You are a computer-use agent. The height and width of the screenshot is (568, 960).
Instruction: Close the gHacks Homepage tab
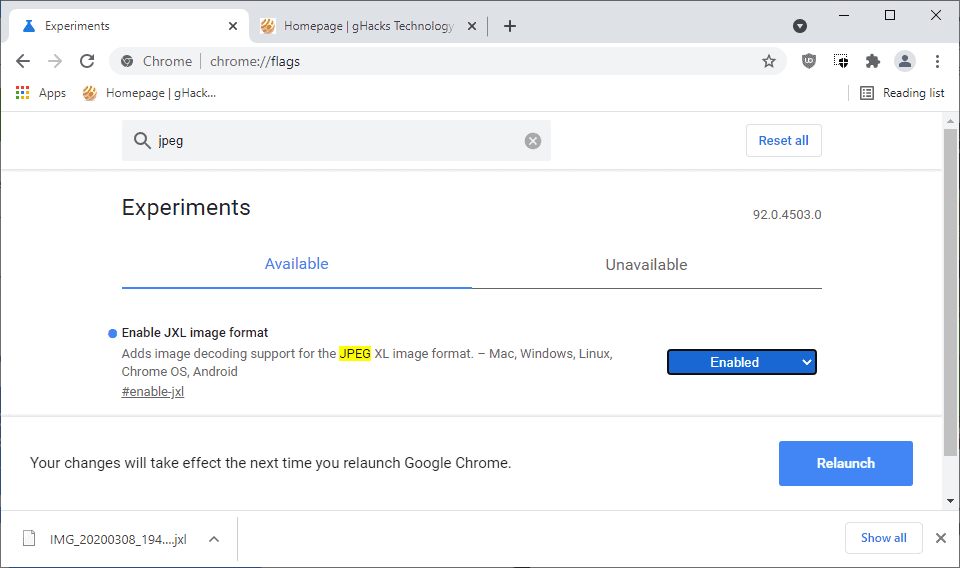(x=471, y=26)
